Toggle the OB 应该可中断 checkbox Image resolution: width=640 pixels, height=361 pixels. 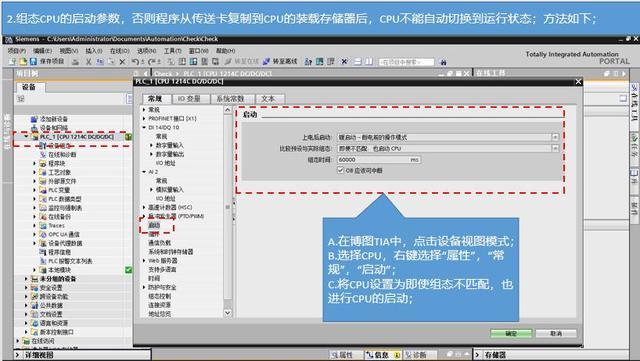(340, 170)
